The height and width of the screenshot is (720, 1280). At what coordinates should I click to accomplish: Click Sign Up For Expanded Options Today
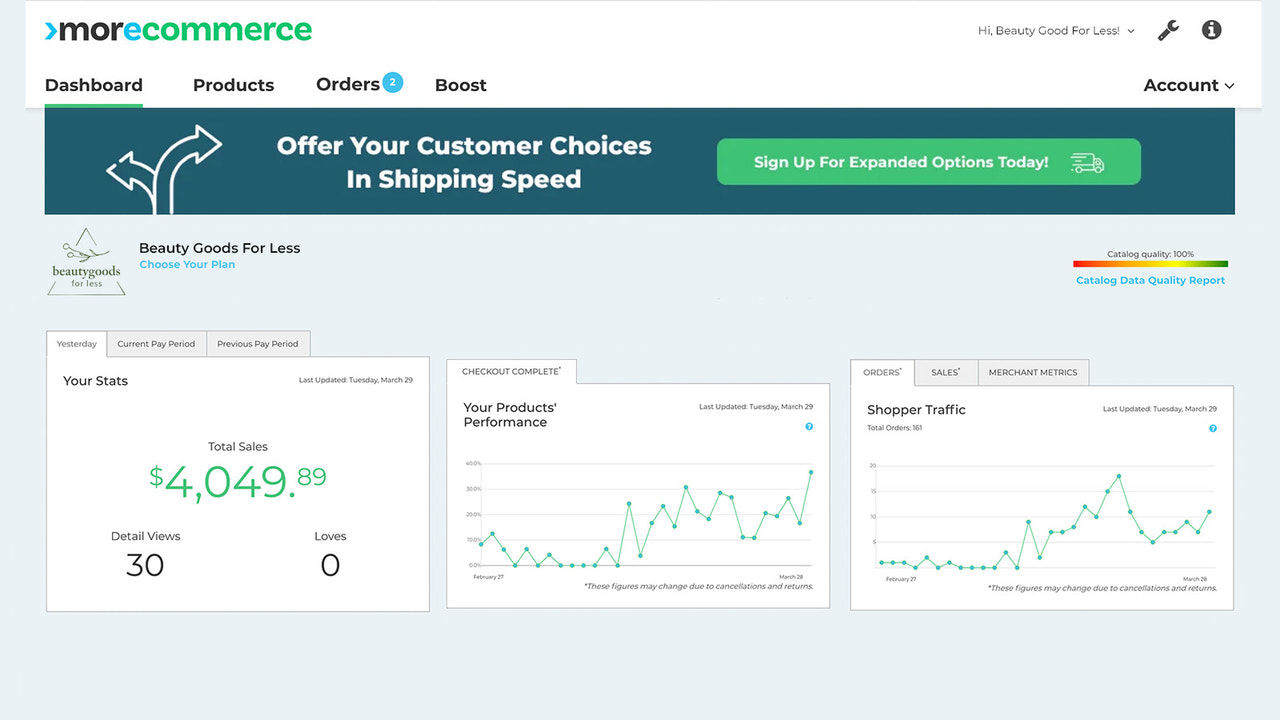coord(928,161)
